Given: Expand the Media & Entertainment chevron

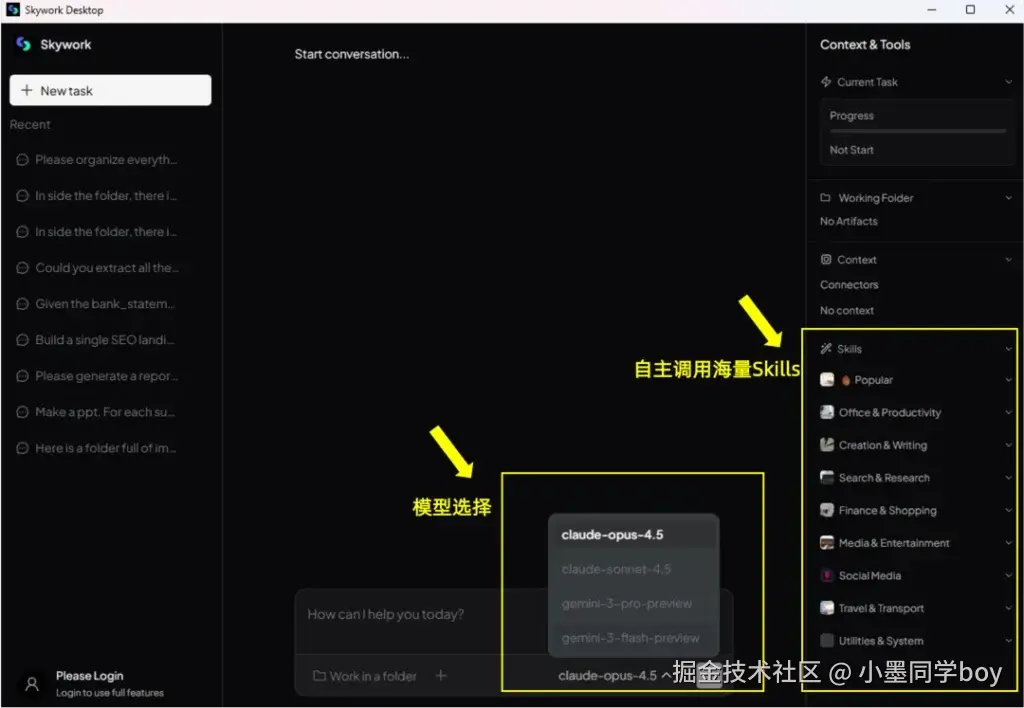Looking at the screenshot, I should 1008,543.
